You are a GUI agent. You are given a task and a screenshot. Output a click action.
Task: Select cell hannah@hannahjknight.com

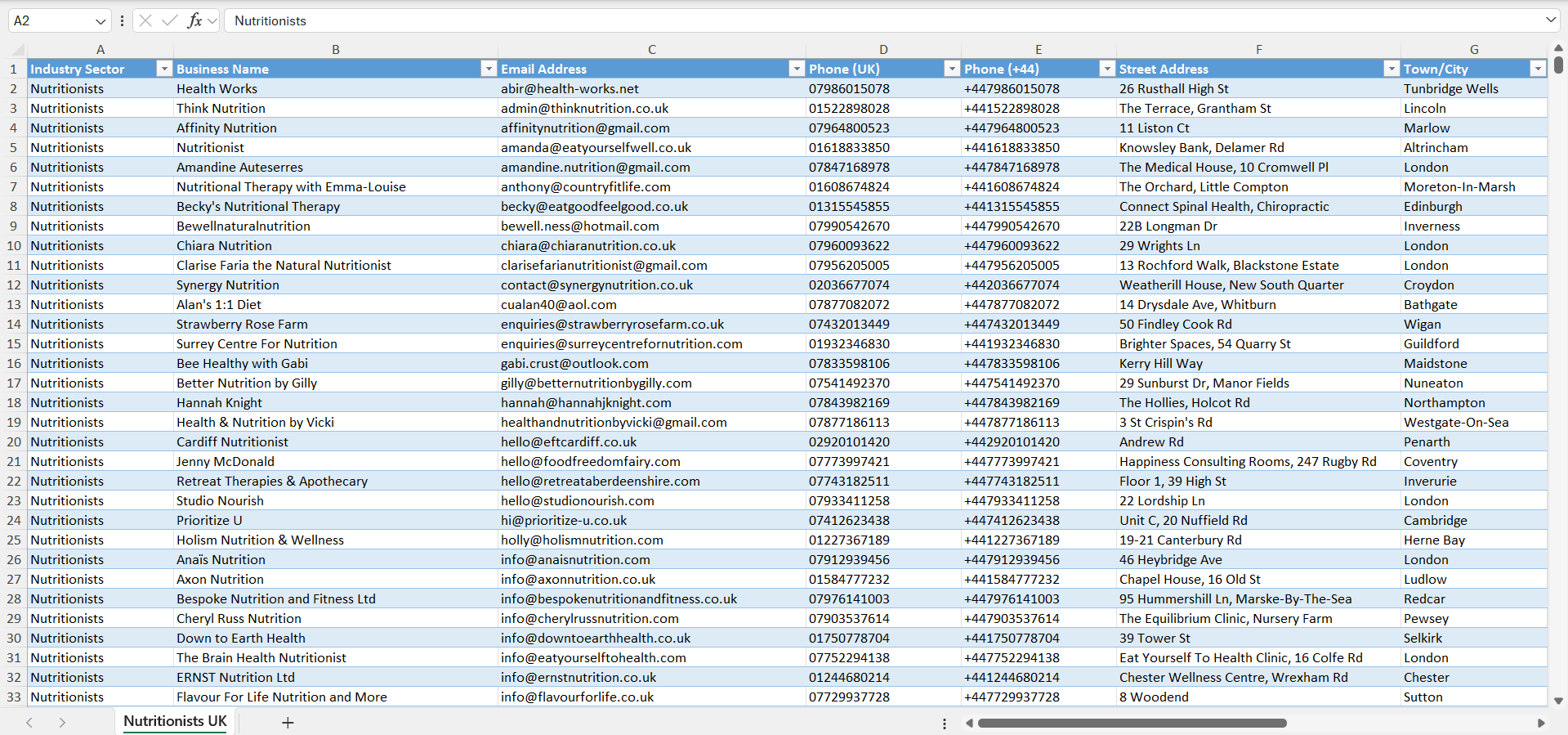click(x=652, y=402)
